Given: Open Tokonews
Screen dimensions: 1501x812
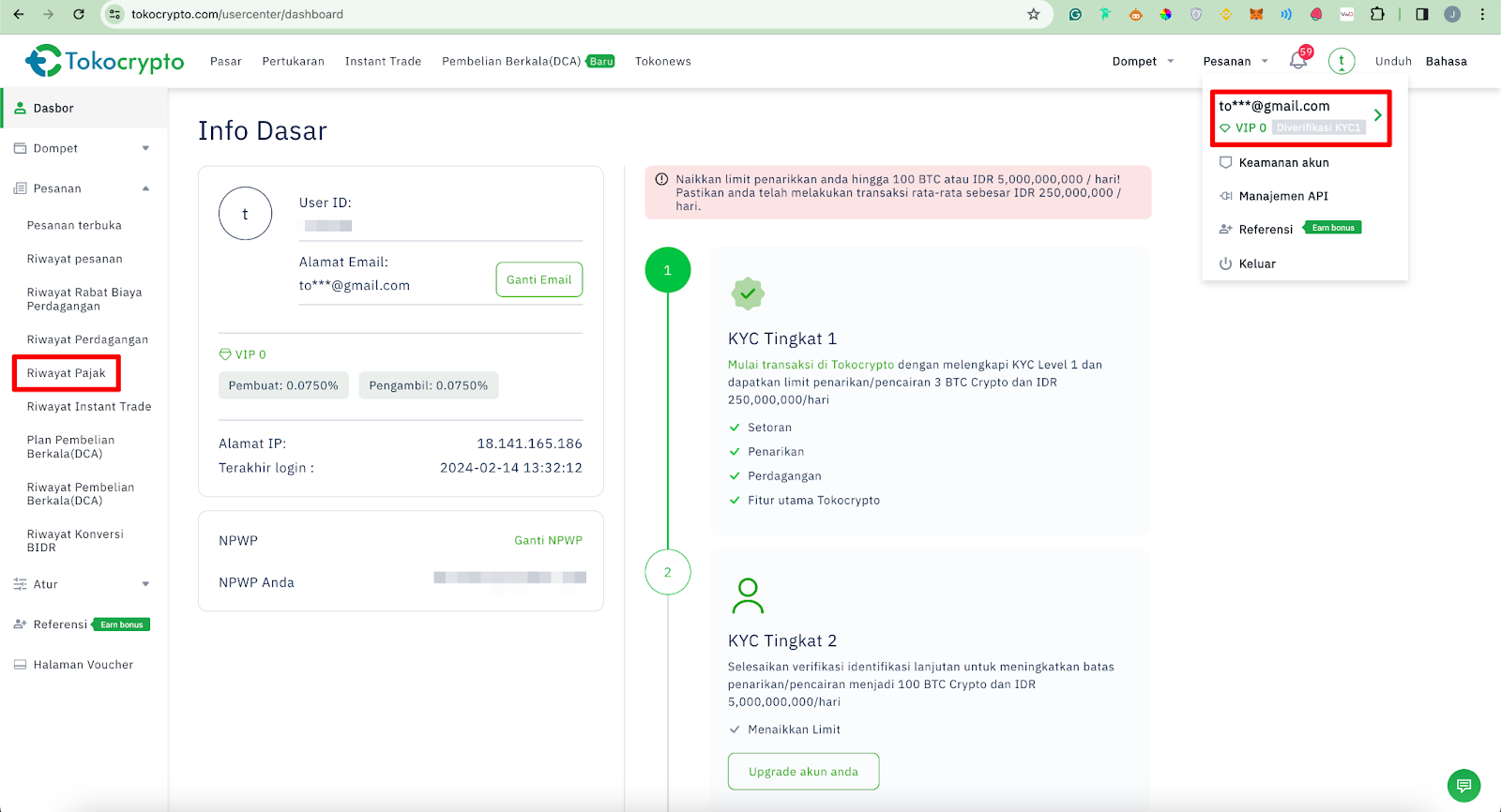Looking at the screenshot, I should pos(663,61).
